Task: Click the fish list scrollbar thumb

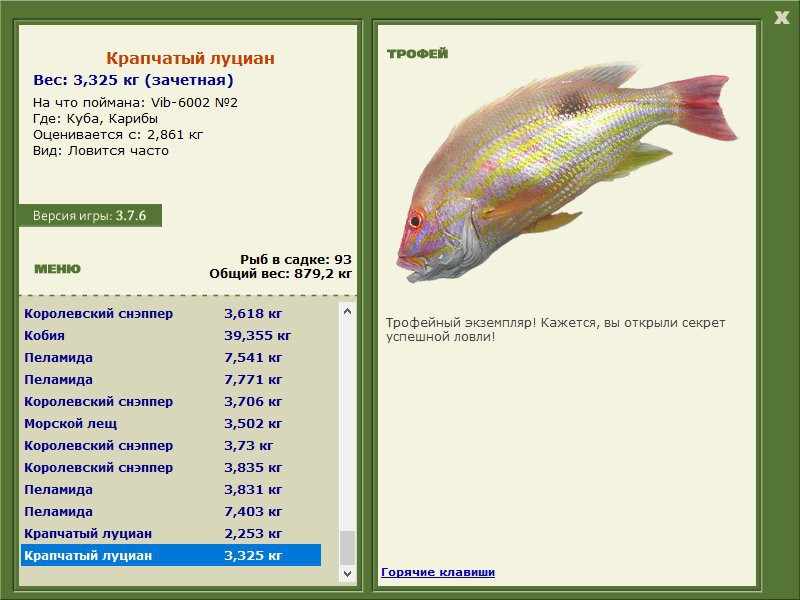Action: coord(347,548)
